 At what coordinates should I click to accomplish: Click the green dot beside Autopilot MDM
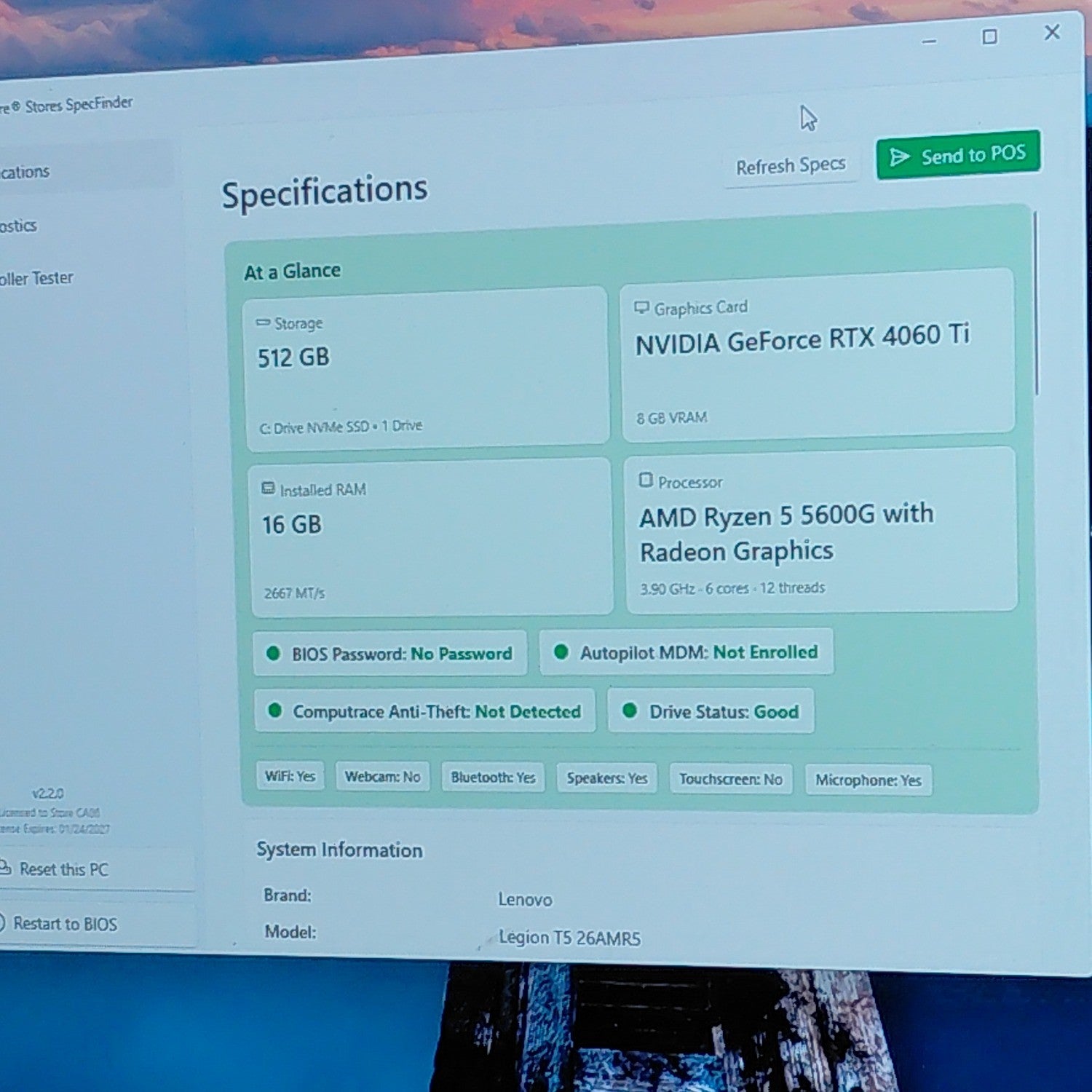[561, 652]
